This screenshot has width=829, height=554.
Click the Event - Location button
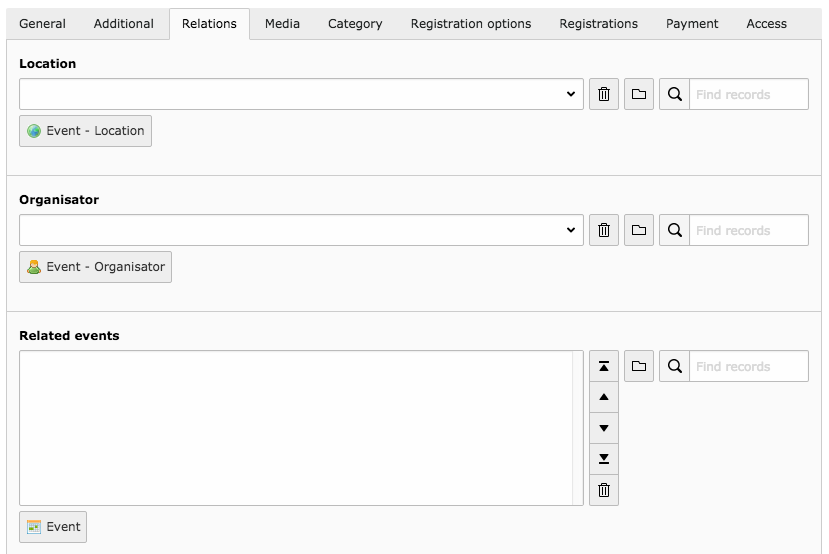point(86,131)
